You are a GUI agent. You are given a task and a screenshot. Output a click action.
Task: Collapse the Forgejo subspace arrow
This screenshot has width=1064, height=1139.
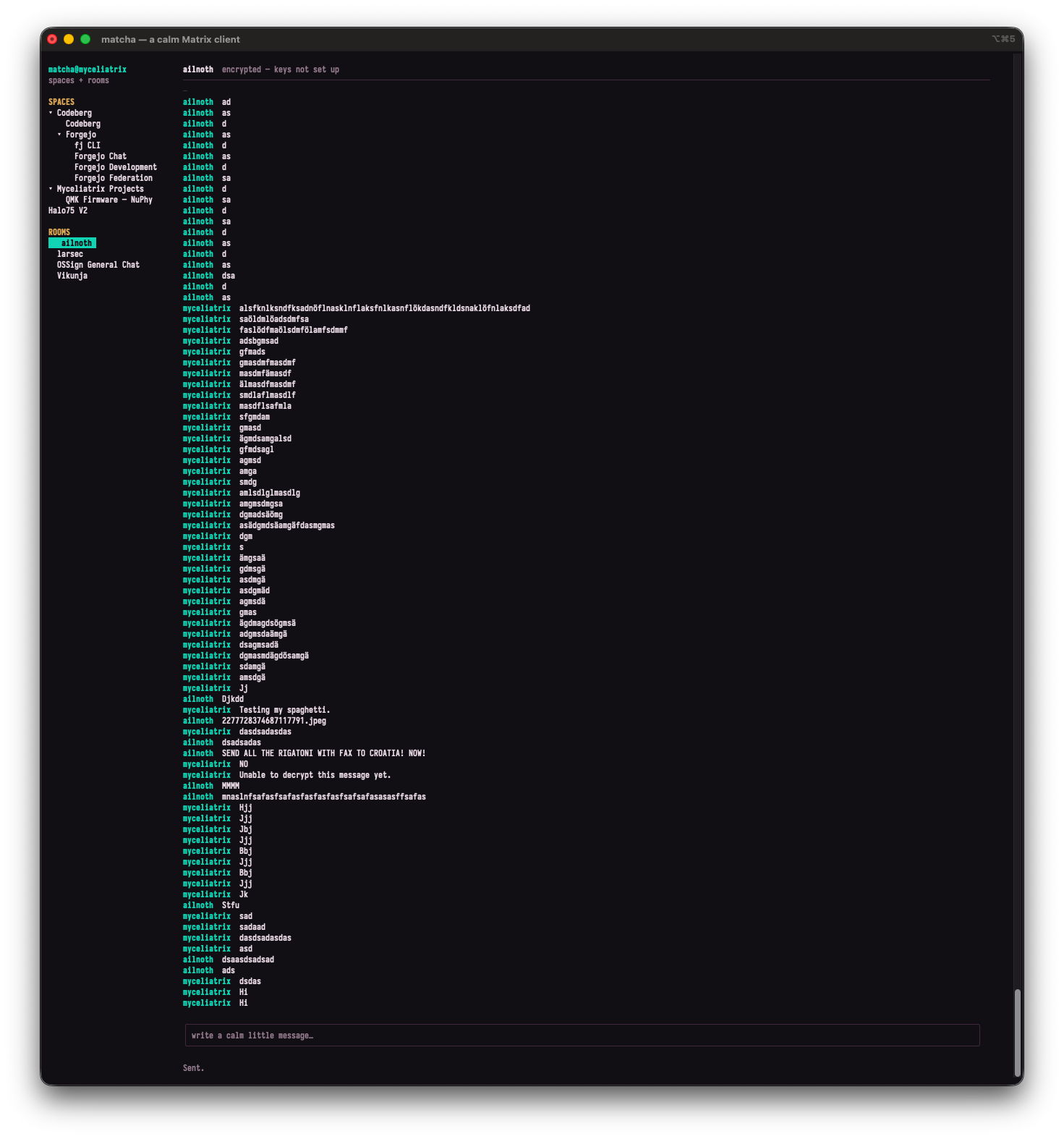[x=59, y=135]
